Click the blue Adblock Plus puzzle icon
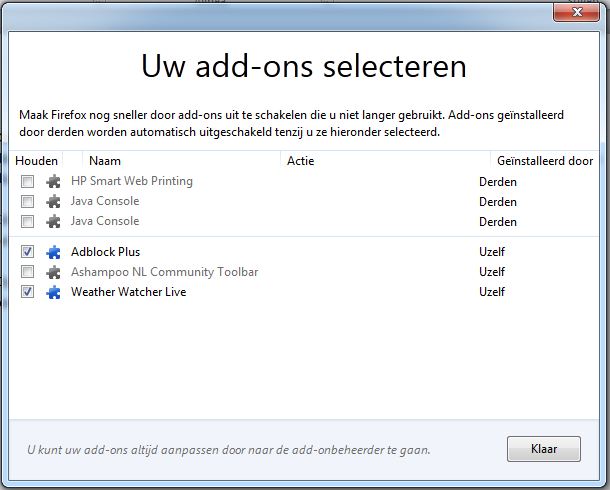The width and height of the screenshot is (610, 490). (53, 252)
